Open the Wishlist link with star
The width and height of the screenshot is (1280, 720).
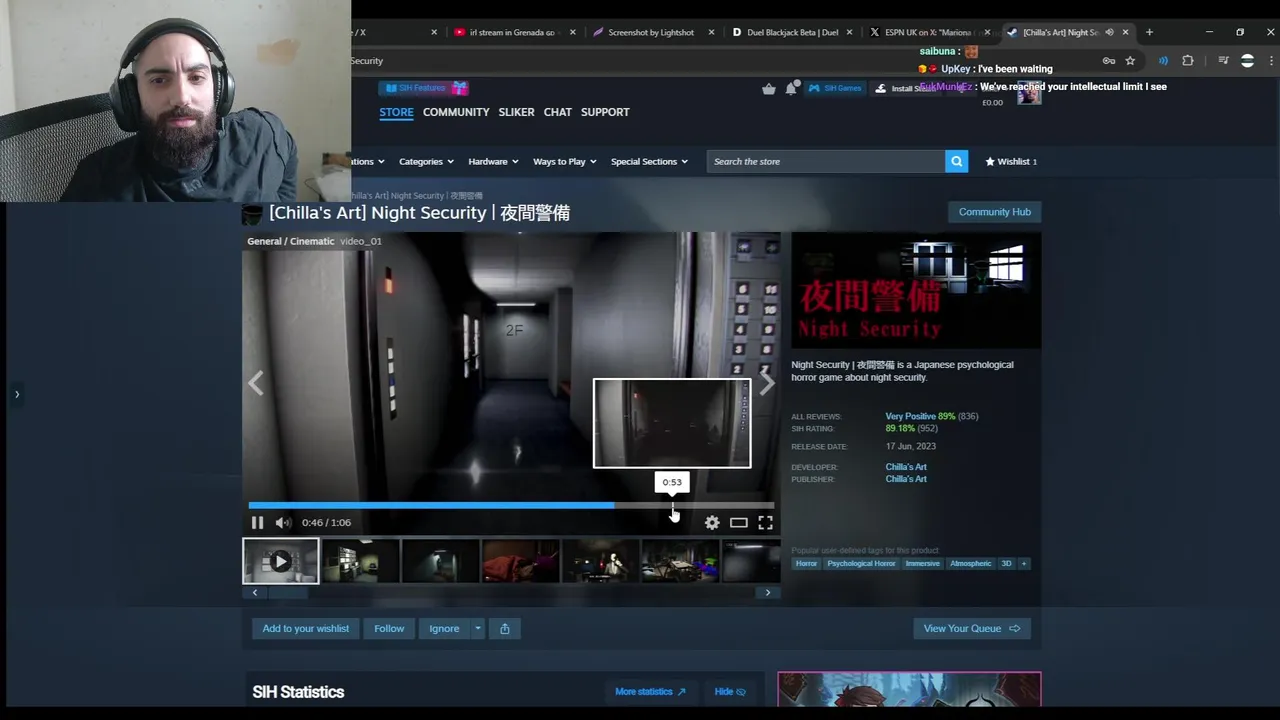pos(1011,161)
